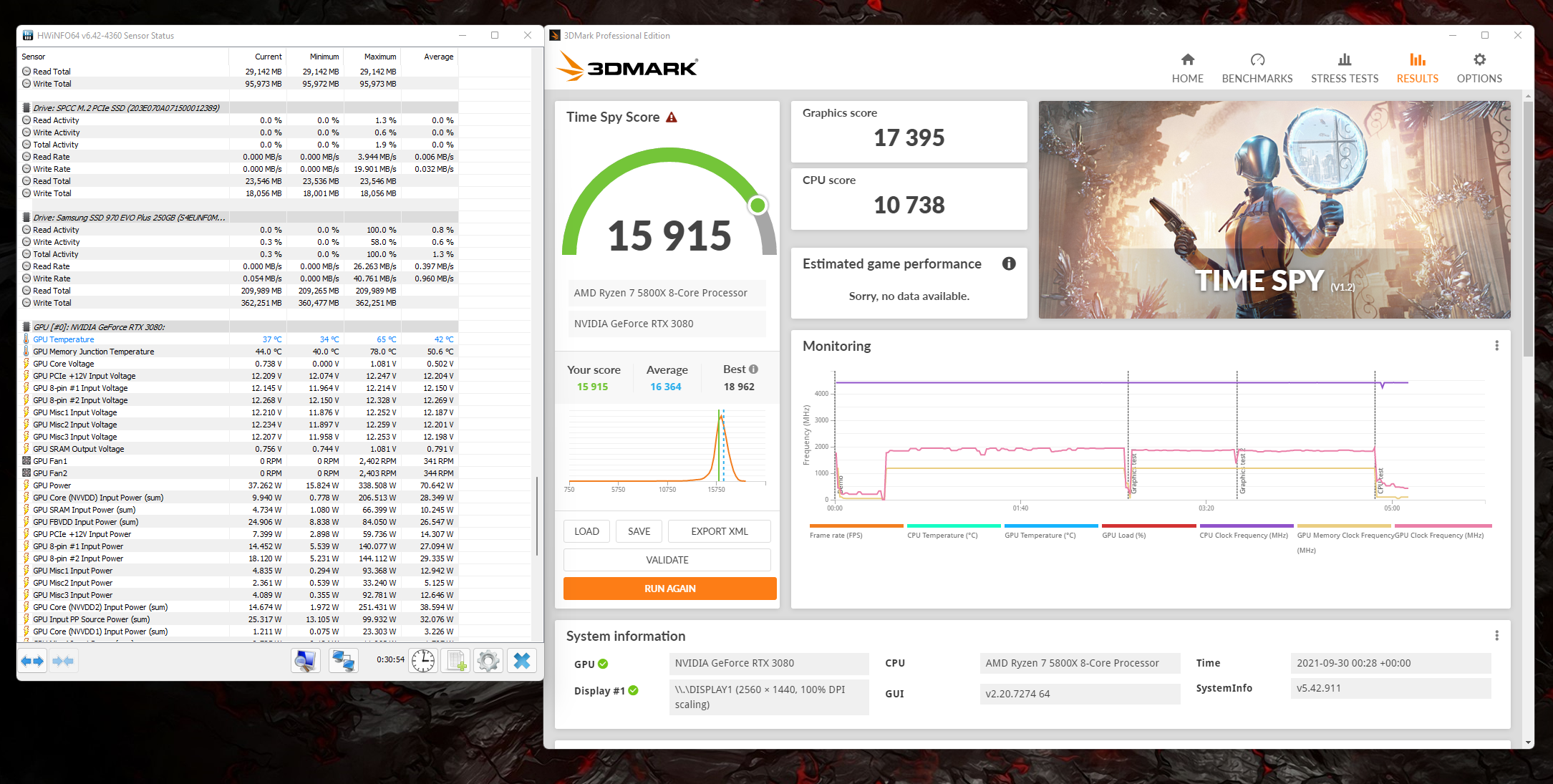Click the Current column header
Screen dimensions: 1553x784
pyautogui.click(x=257, y=57)
